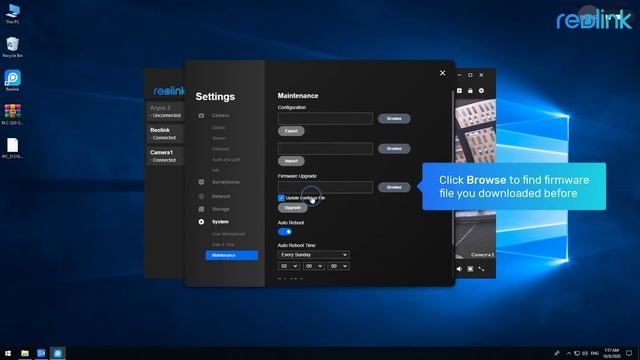Select the Camera menu in Settings sidebar
This screenshot has width=640, height=360.
[x=220, y=116]
